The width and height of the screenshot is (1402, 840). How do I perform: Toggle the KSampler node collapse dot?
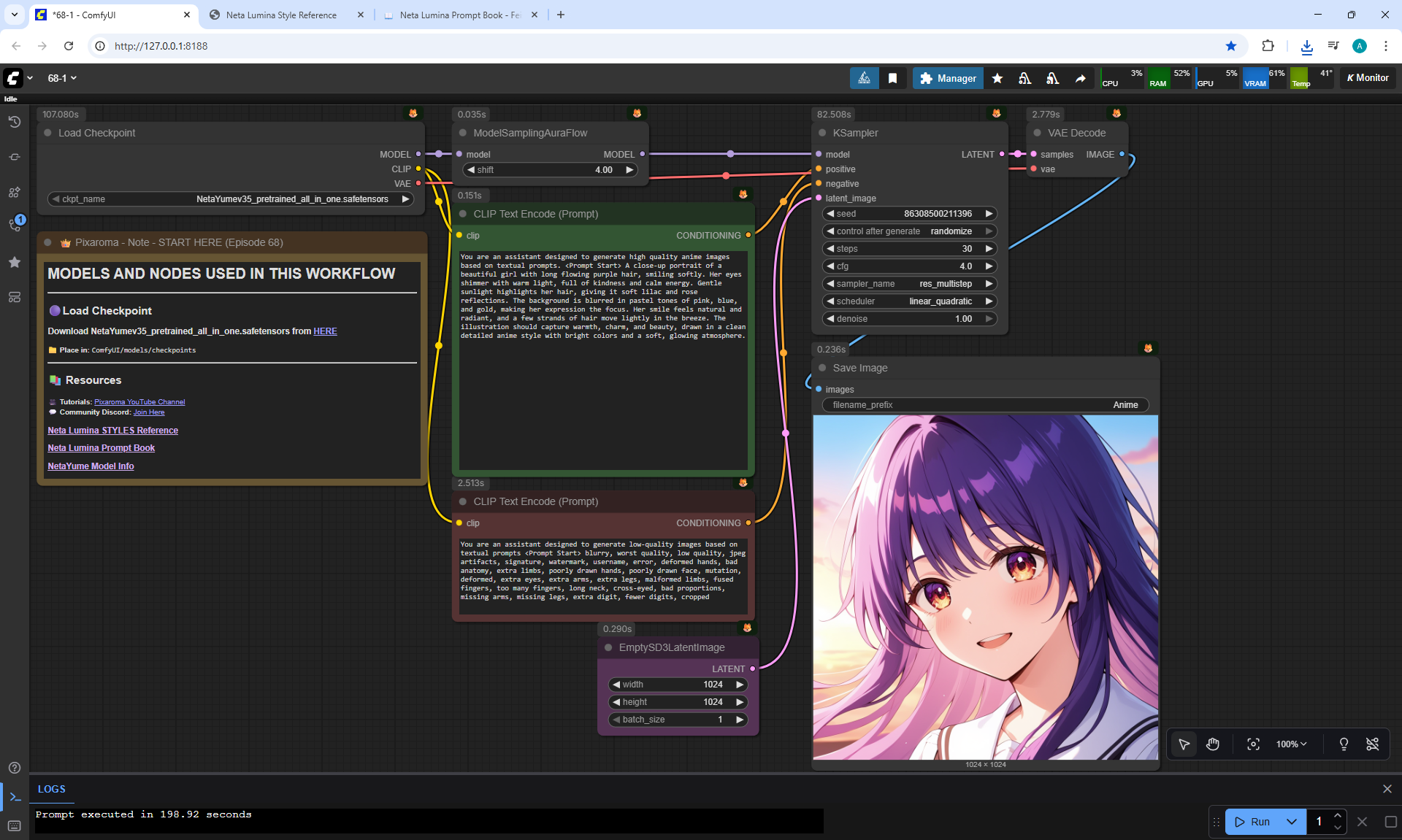tap(822, 133)
